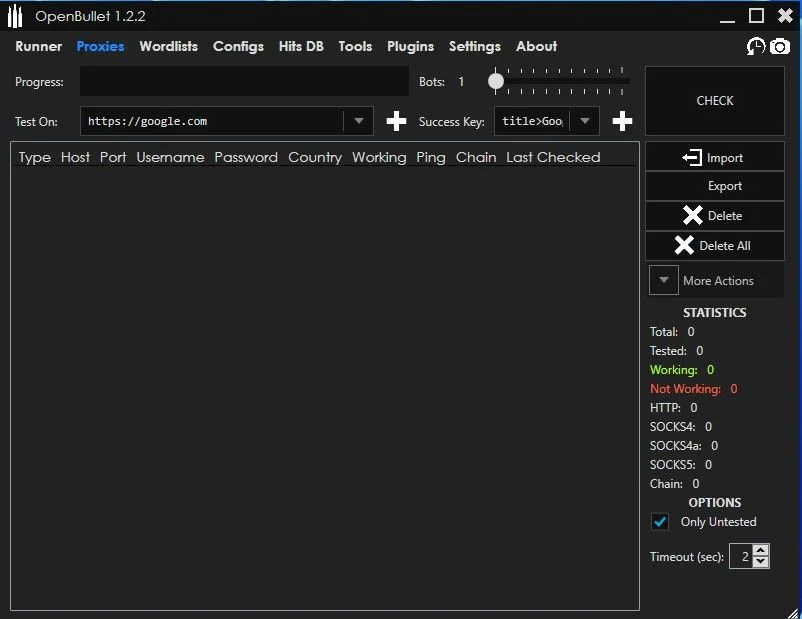Sort proxies by Type column header
This screenshot has width=802, height=619.
point(35,158)
